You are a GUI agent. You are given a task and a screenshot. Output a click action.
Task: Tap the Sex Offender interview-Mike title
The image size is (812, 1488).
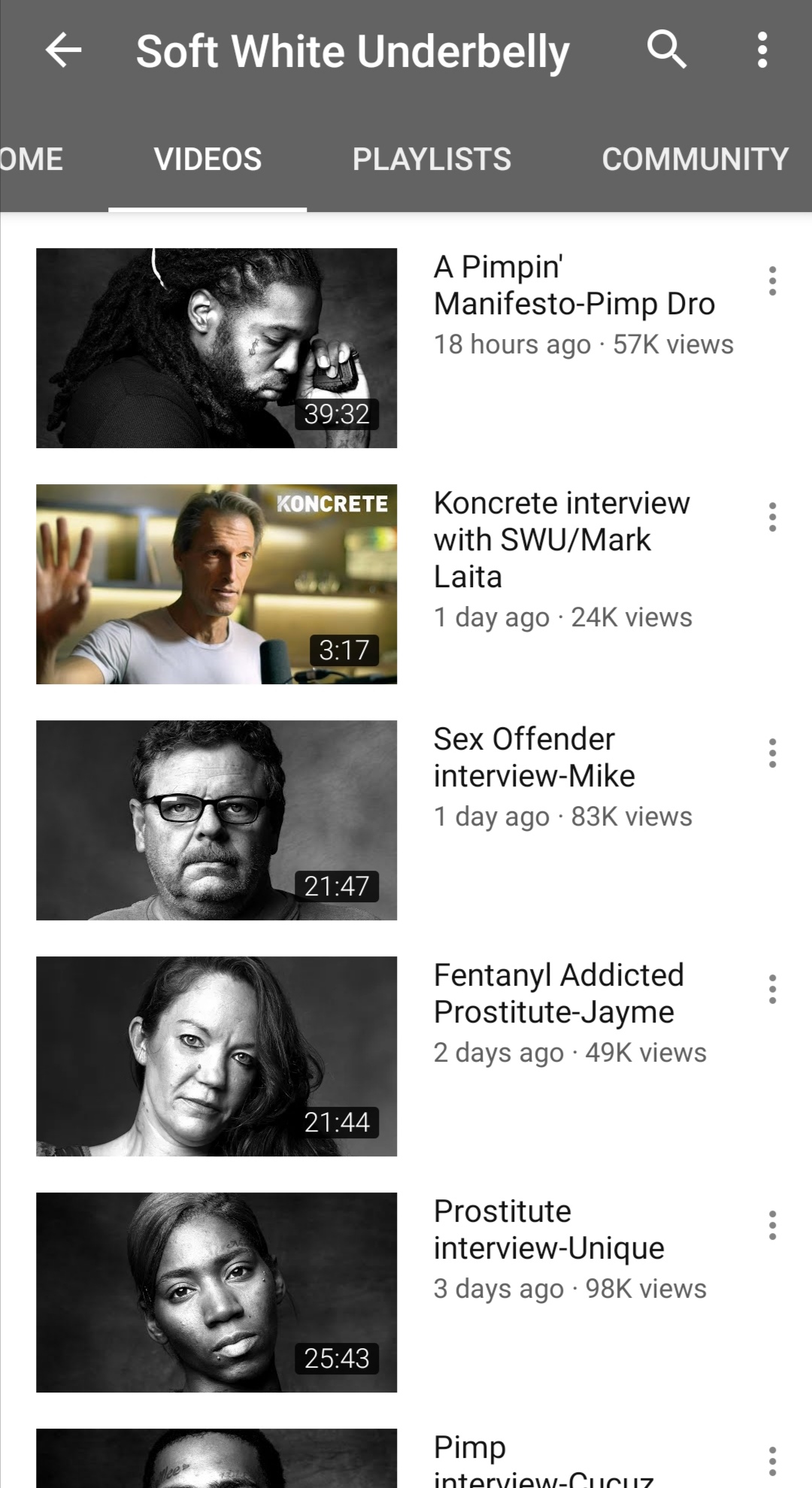point(535,757)
